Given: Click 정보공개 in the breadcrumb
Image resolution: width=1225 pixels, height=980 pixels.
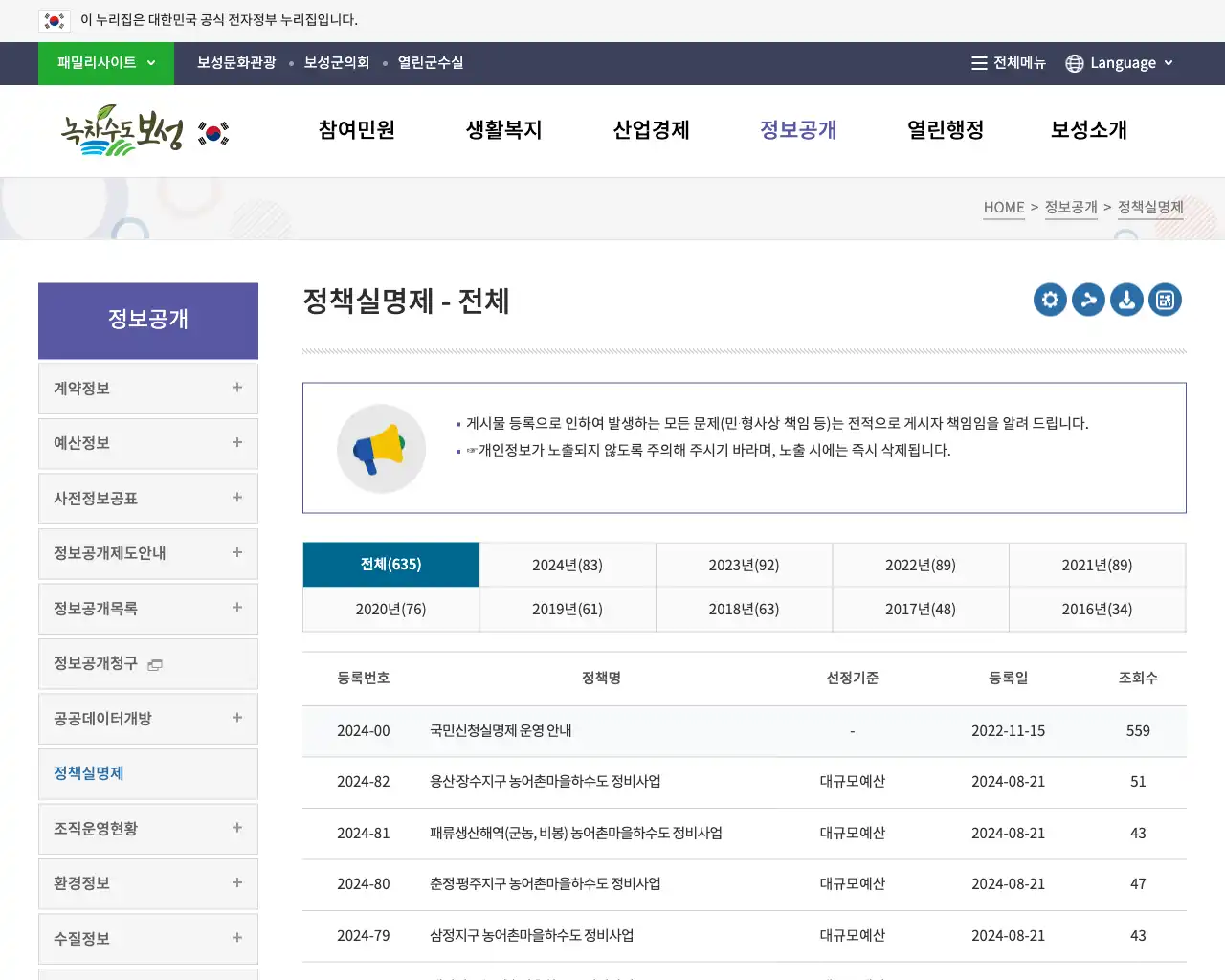Looking at the screenshot, I should pyautogui.click(x=1071, y=208).
